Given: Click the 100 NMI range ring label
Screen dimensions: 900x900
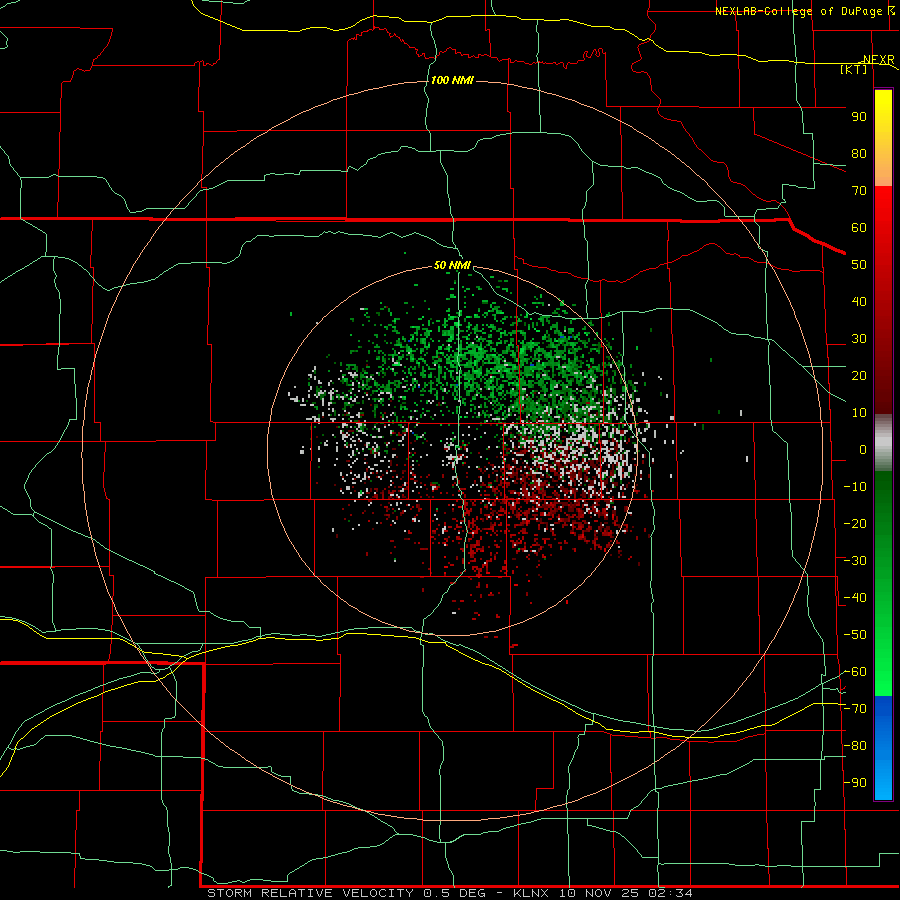Looking at the screenshot, I should [x=452, y=80].
